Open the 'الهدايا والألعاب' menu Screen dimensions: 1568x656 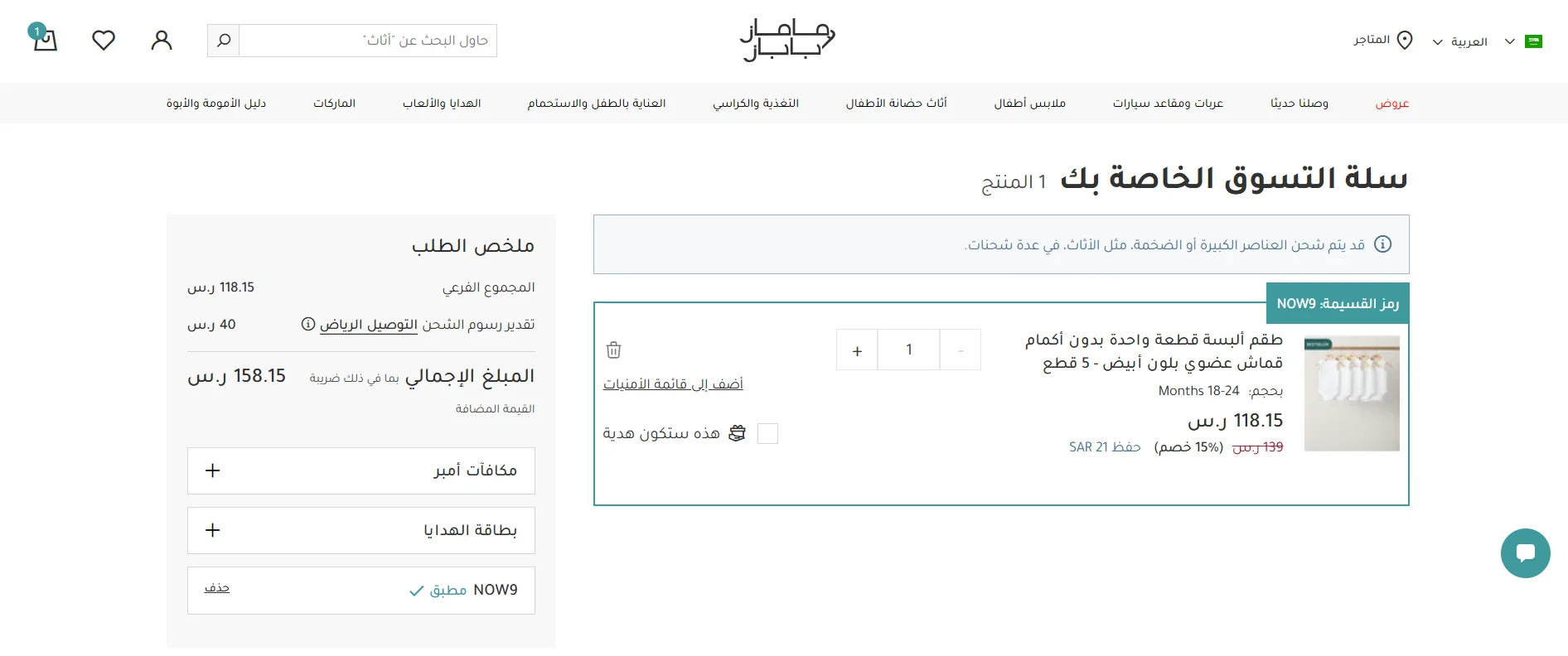[x=442, y=104]
